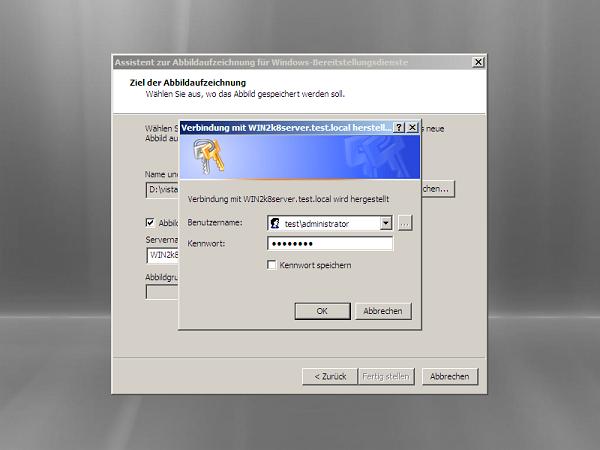Close the Abbildaufzeichnung wizard window
This screenshot has height=450, width=600.
point(478,62)
